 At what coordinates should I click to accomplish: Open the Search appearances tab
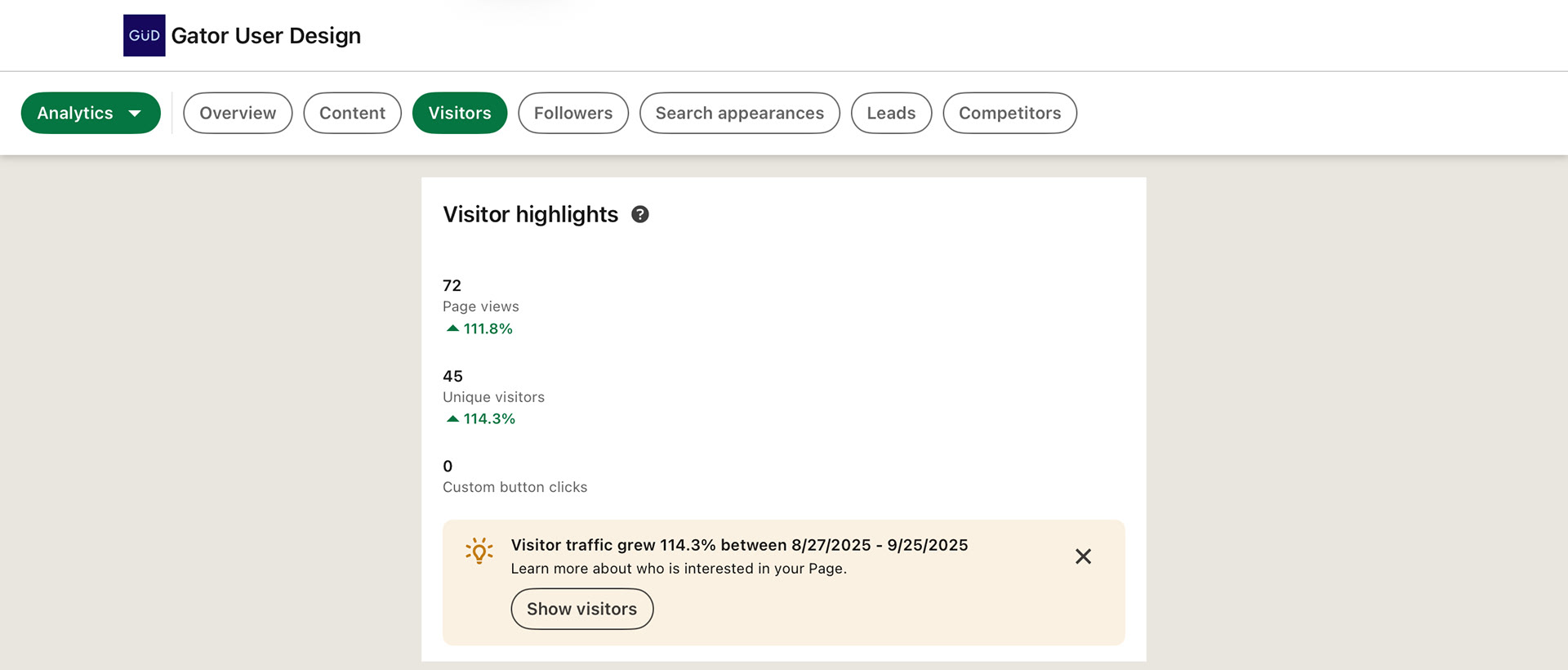point(739,113)
